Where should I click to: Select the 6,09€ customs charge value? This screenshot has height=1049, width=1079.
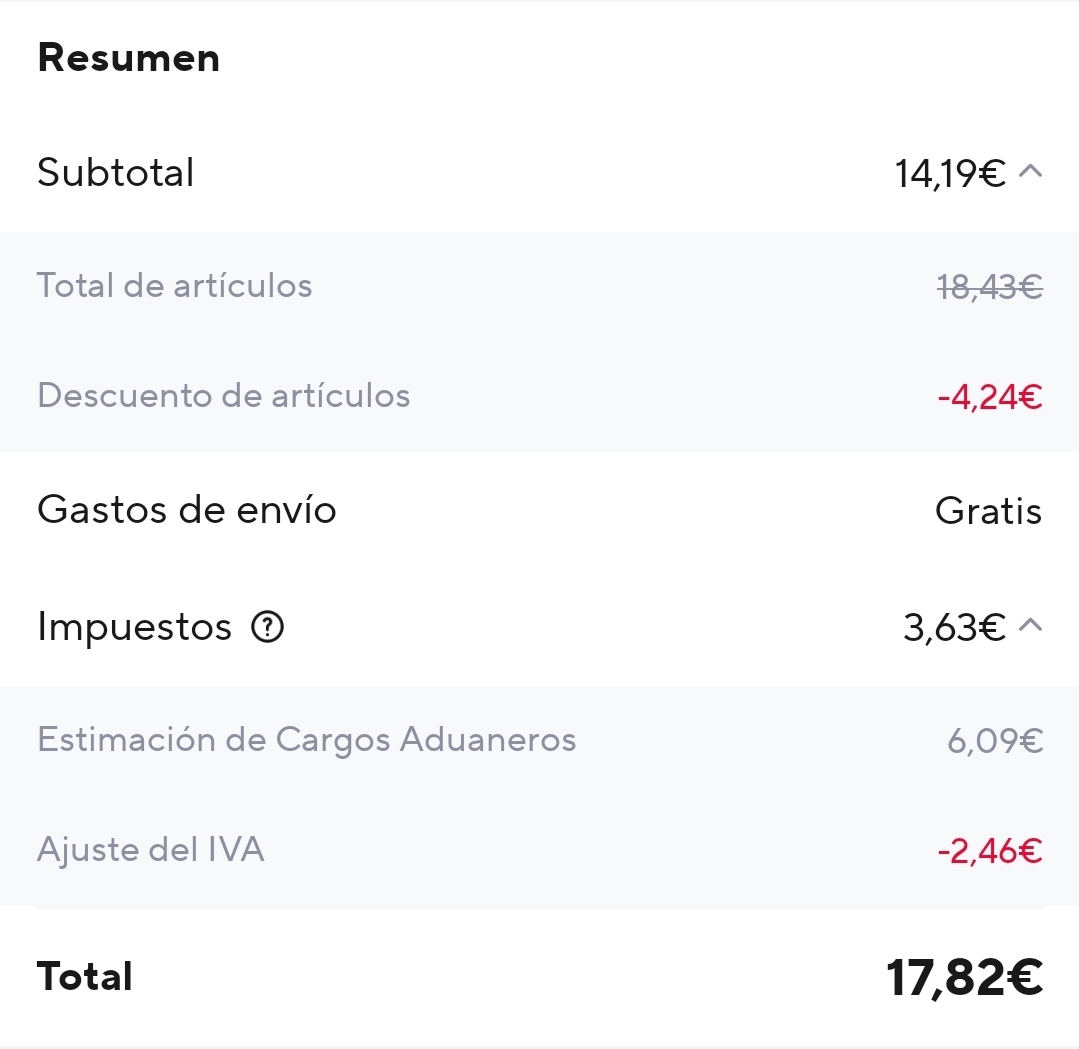[x=995, y=741]
